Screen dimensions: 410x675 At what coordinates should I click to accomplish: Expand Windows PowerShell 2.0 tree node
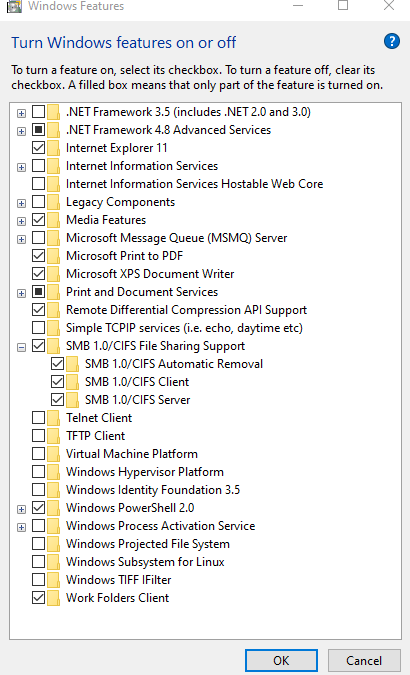(21, 509)
